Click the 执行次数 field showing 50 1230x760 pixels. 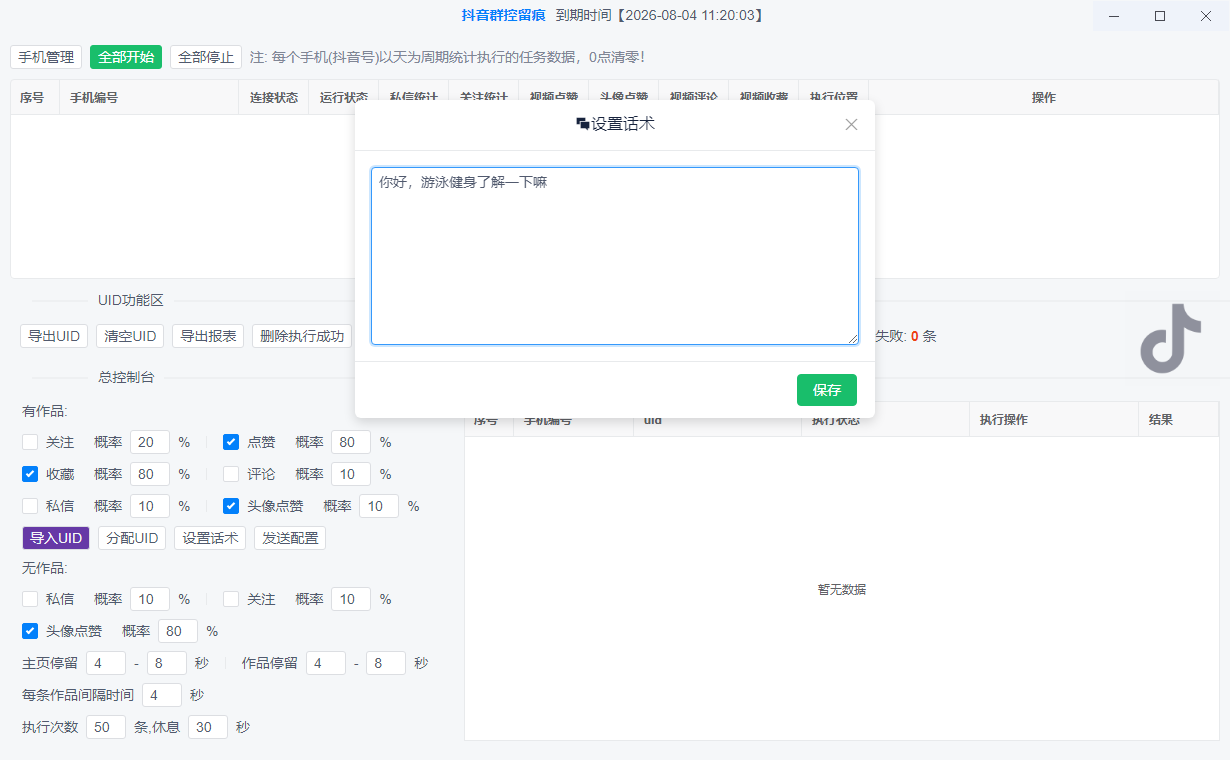pos(106,727)
